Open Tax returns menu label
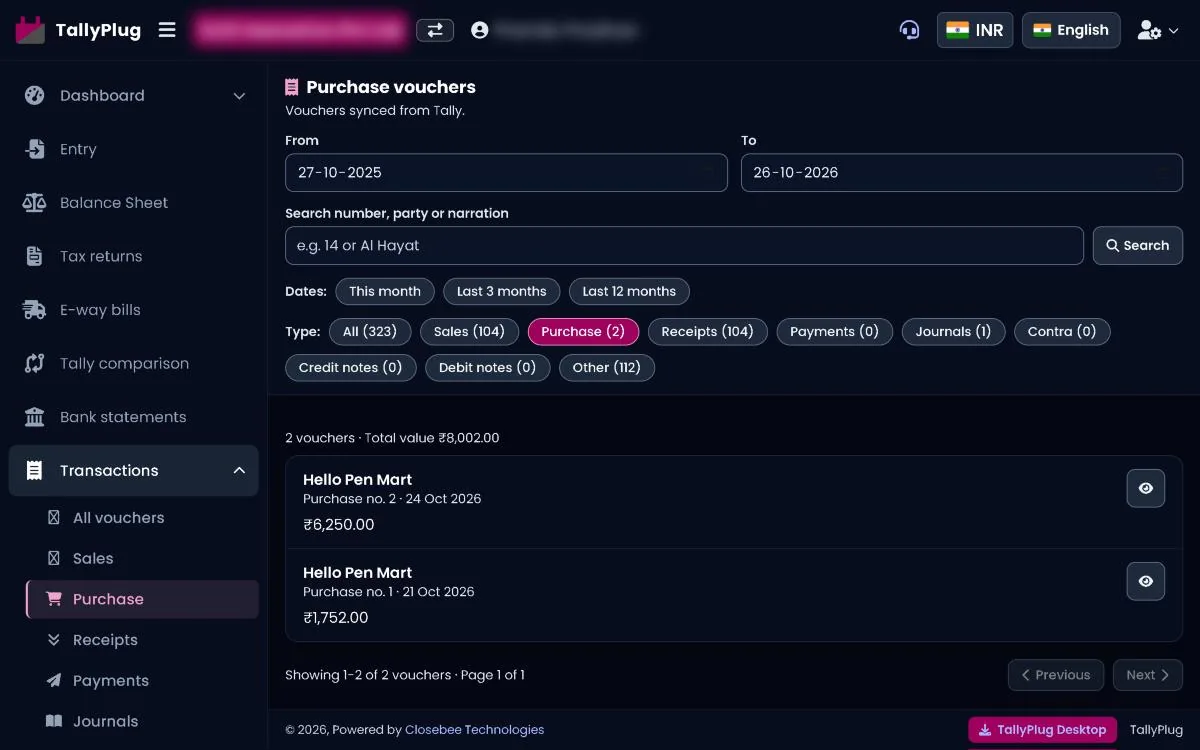 point(101,256)
